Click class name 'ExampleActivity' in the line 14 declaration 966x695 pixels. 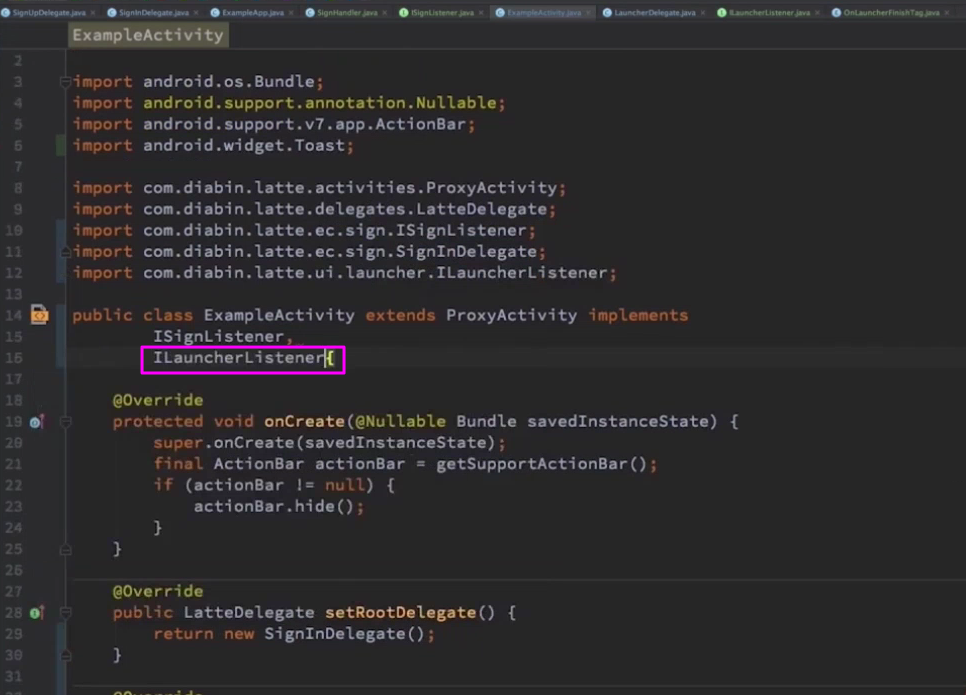click(x=279, y=315)
